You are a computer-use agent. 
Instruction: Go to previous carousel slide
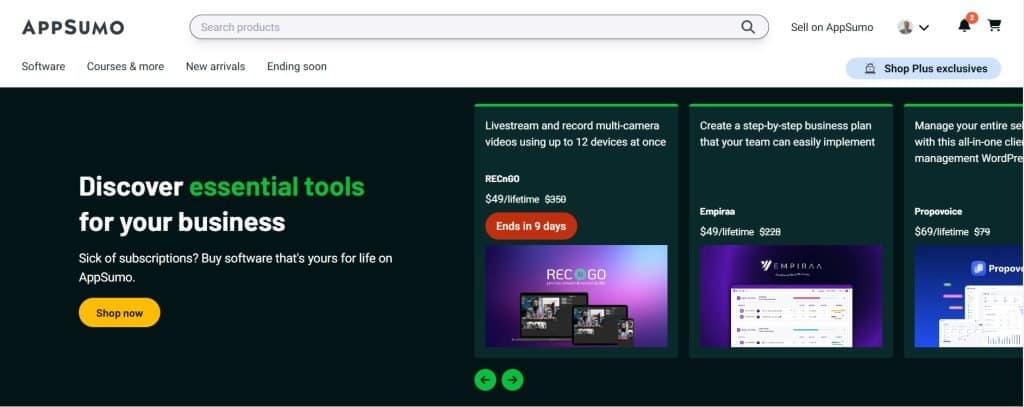click(x=485, y=379)
